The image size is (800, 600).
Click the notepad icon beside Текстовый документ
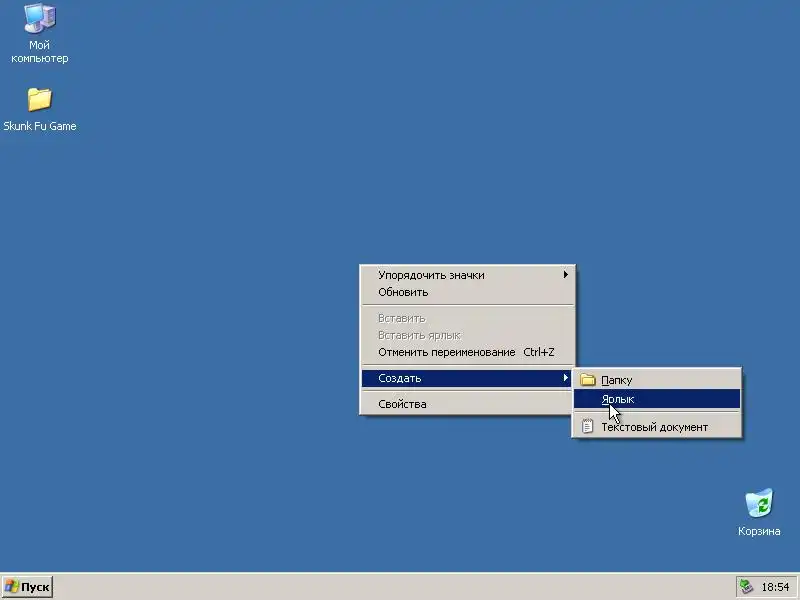587,427
